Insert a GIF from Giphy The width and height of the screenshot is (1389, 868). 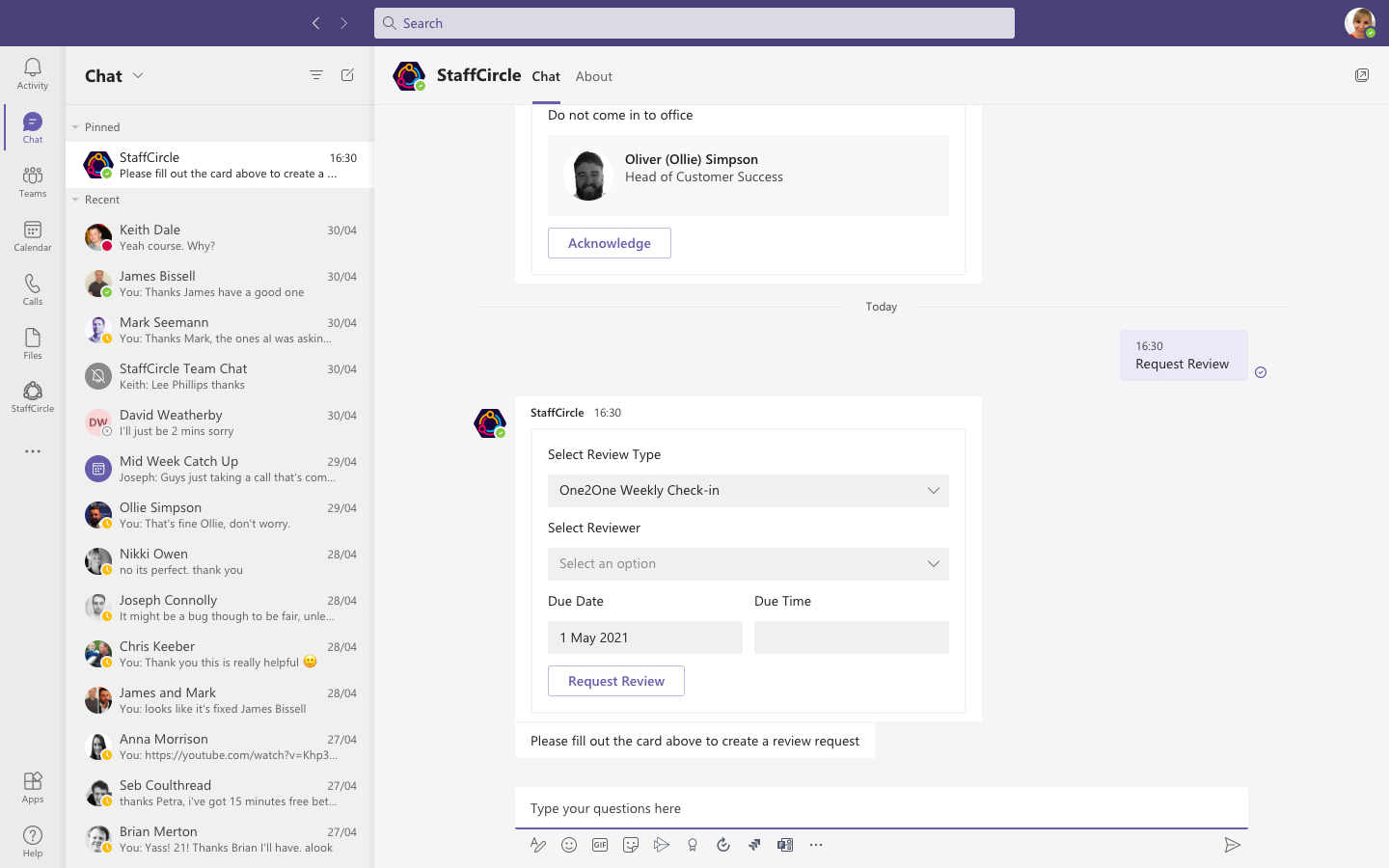(600, 845)
